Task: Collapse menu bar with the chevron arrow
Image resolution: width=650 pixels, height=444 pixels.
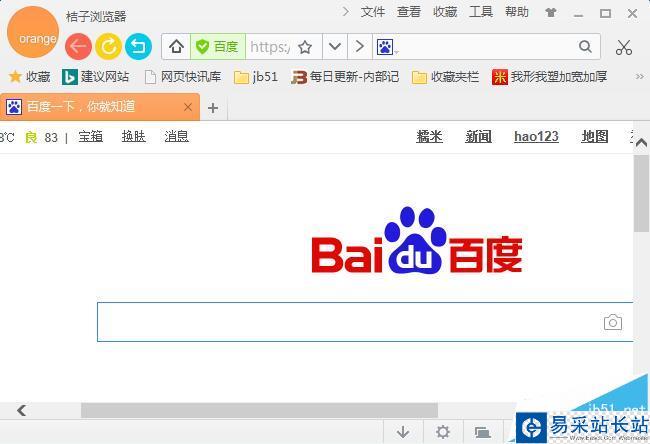Action: [x=345, y=12]
